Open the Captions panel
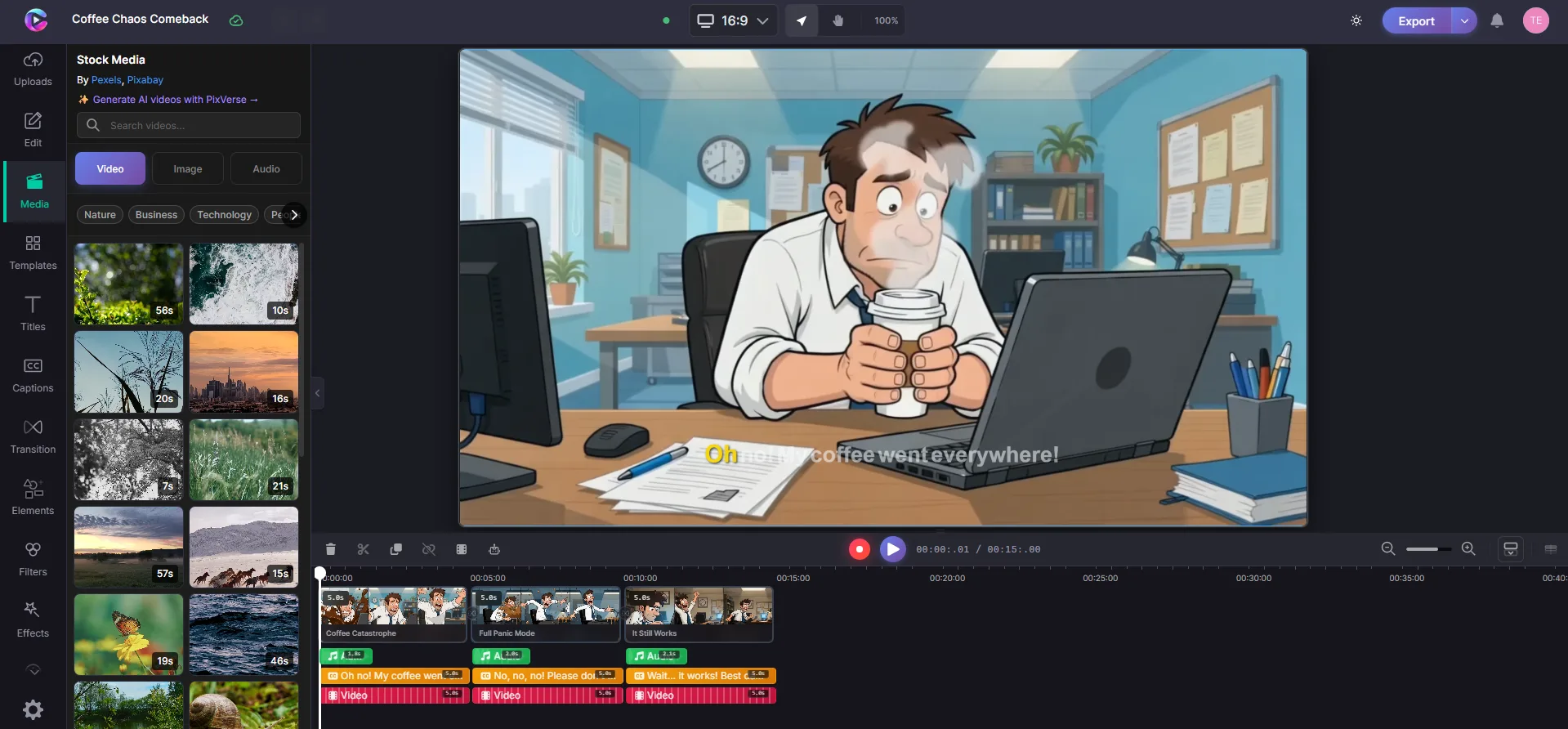 (x=33, y=376)
